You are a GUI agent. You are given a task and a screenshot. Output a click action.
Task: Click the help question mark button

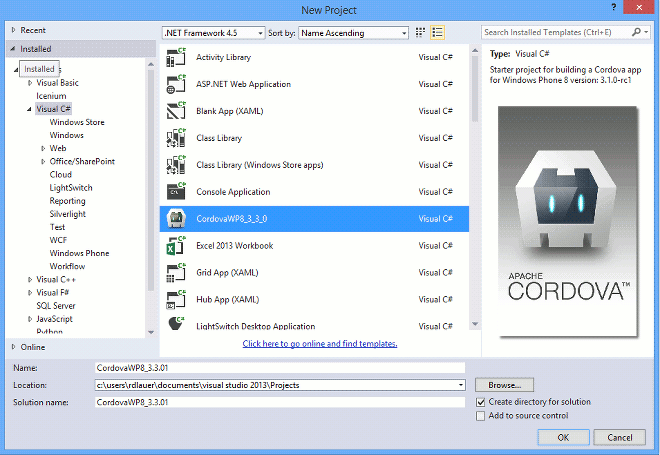(614, 7)
